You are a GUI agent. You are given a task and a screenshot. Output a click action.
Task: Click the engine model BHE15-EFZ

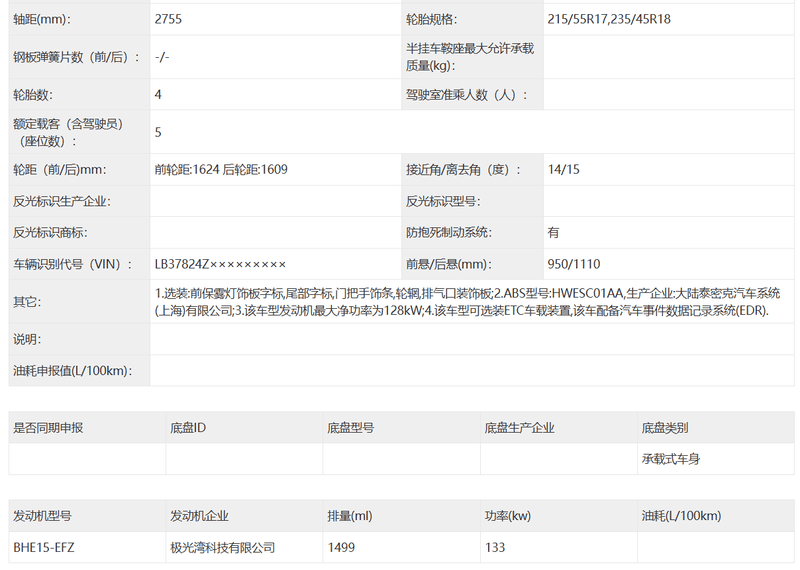point(44,547)
